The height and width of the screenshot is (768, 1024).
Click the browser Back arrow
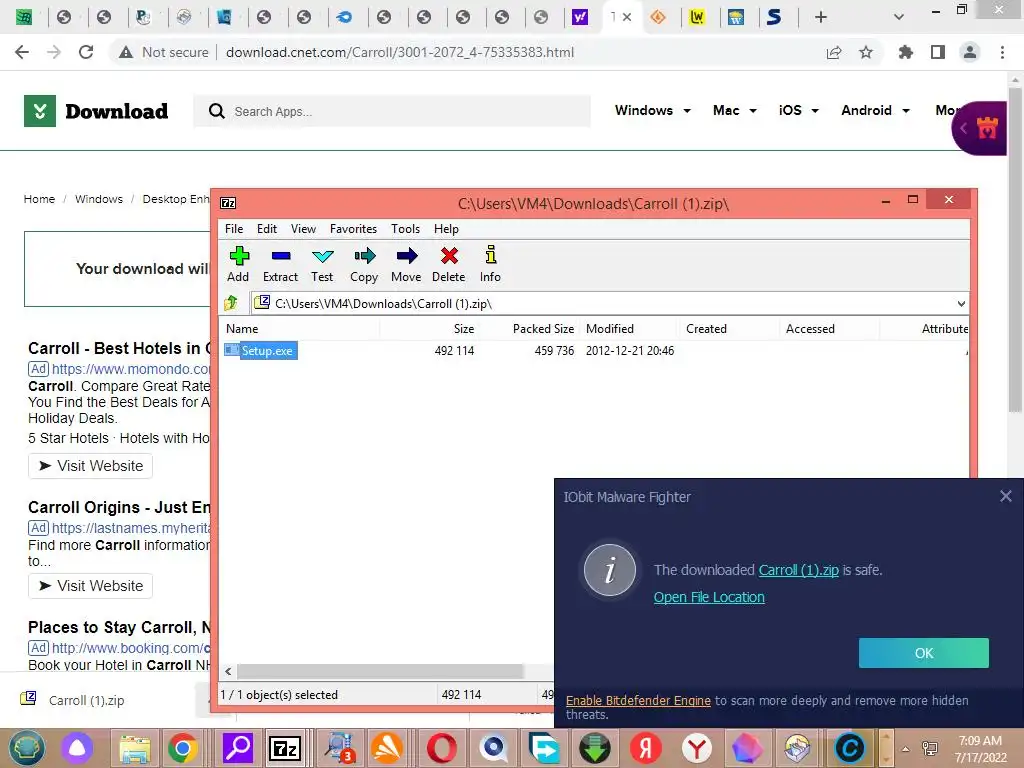(22, 52)
